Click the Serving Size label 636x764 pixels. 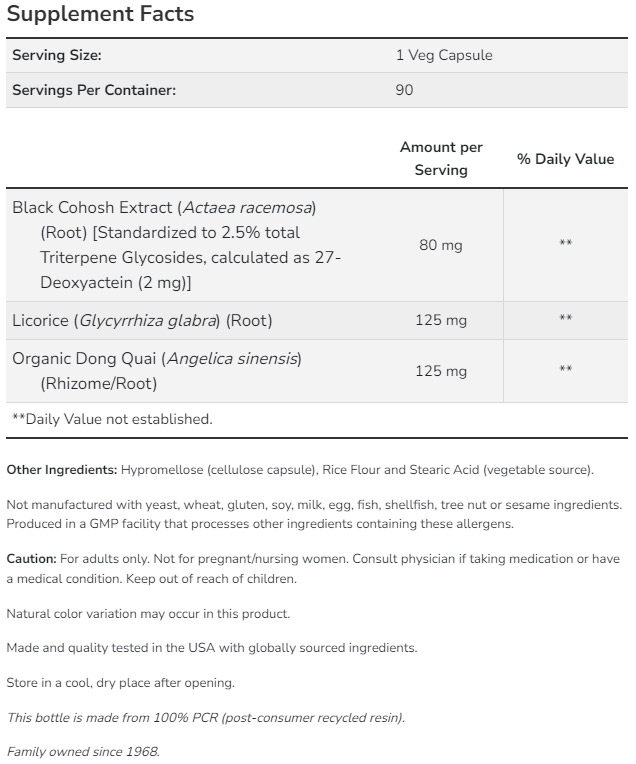tap(56, 56)
